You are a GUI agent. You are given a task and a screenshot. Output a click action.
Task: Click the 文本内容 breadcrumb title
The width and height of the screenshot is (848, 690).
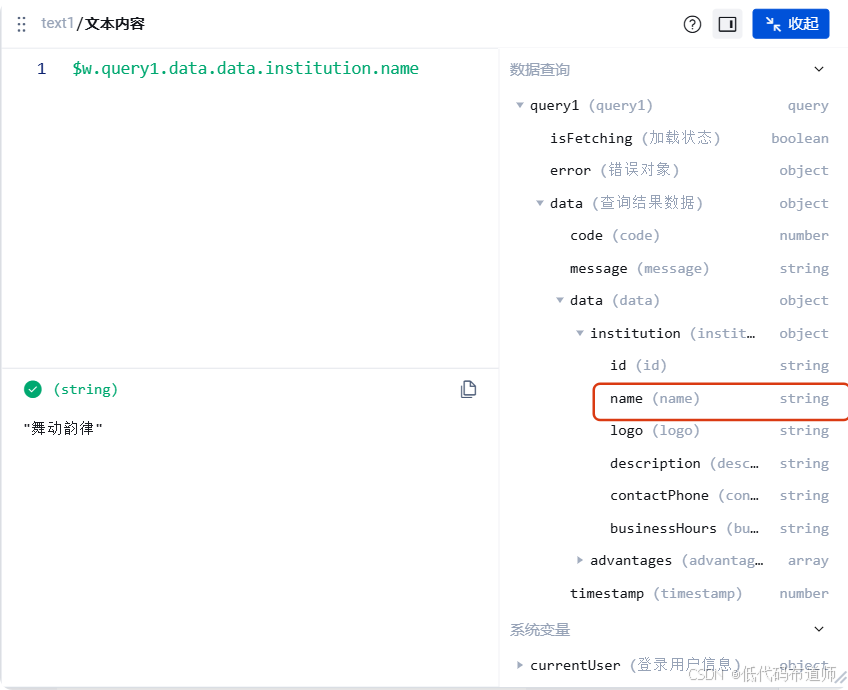point(115,24)
